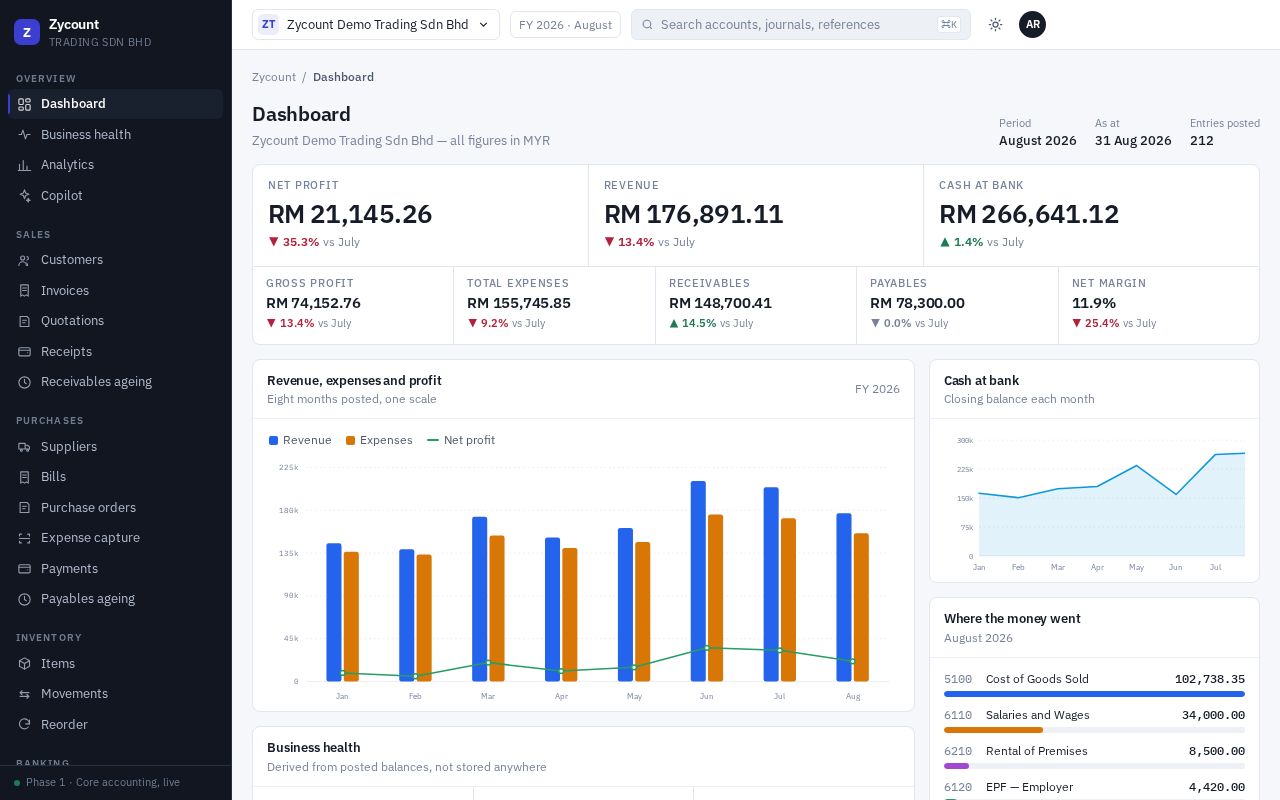Click 'Phase 1 · Core accounting, live' status
Viewport: 1280px width, 800px height.
click(103, 782)
